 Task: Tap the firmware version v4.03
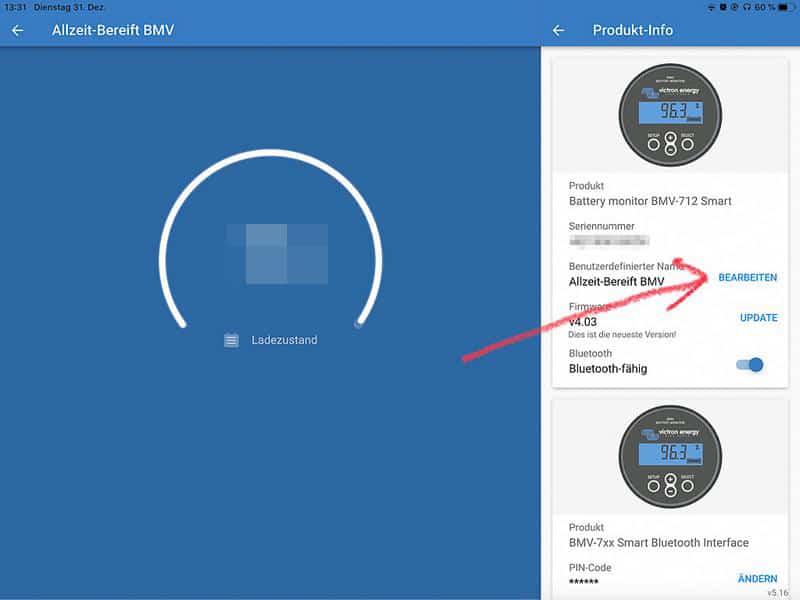582,321
